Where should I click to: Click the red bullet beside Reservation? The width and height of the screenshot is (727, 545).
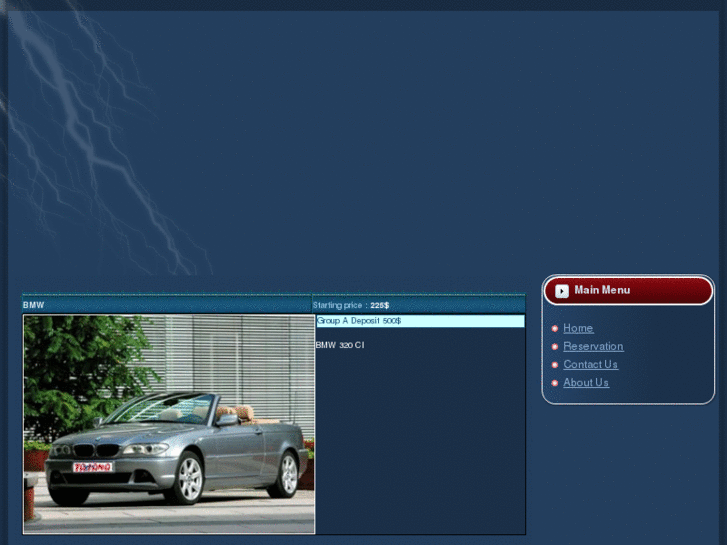tap(555, 346)
